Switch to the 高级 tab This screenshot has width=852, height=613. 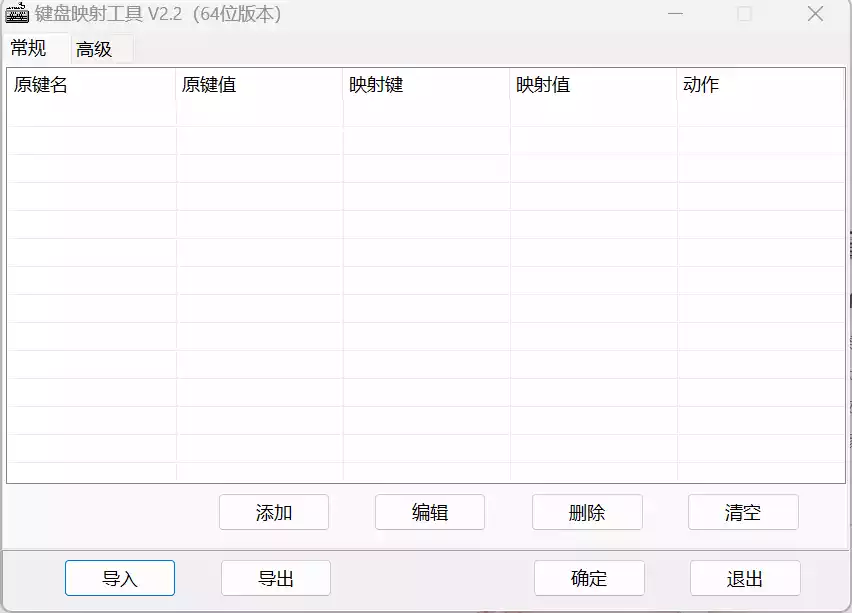click(99, 47)
